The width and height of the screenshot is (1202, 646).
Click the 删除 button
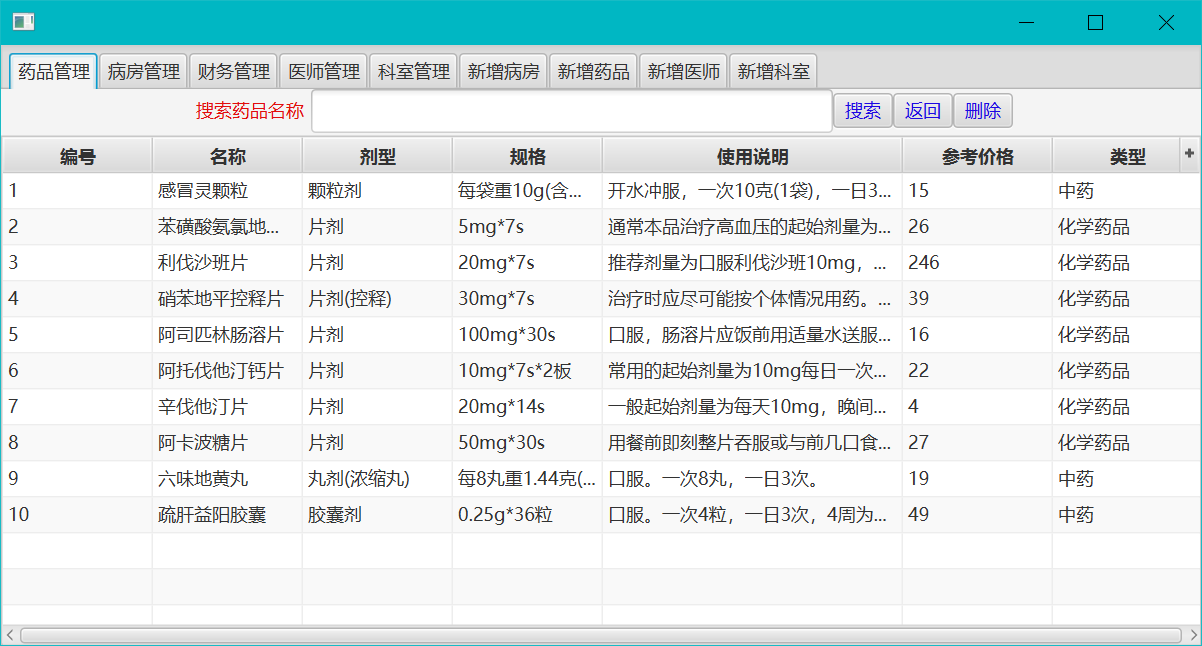pos(982,111)
